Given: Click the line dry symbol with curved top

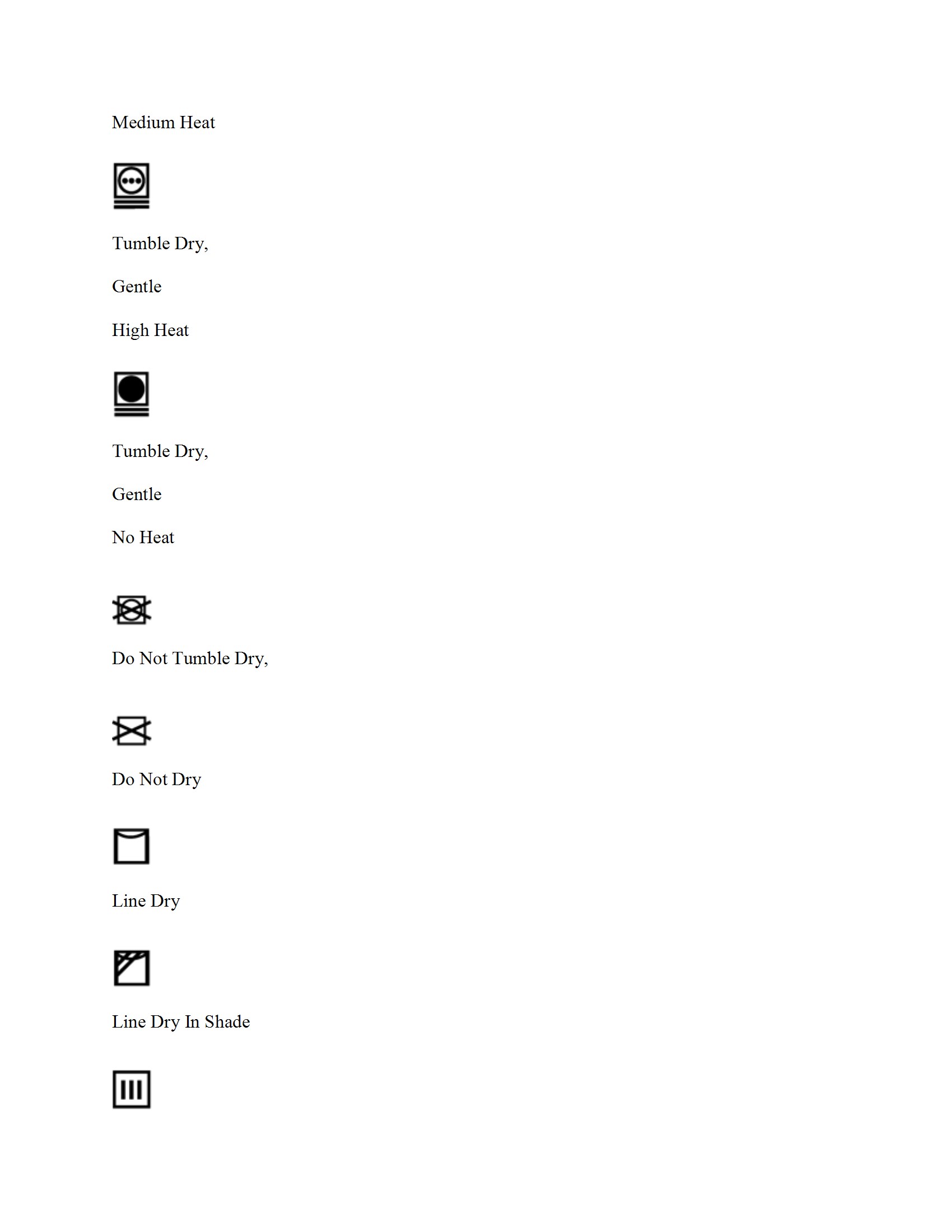Looking at the screenshot, I should (x=132, y=846).
